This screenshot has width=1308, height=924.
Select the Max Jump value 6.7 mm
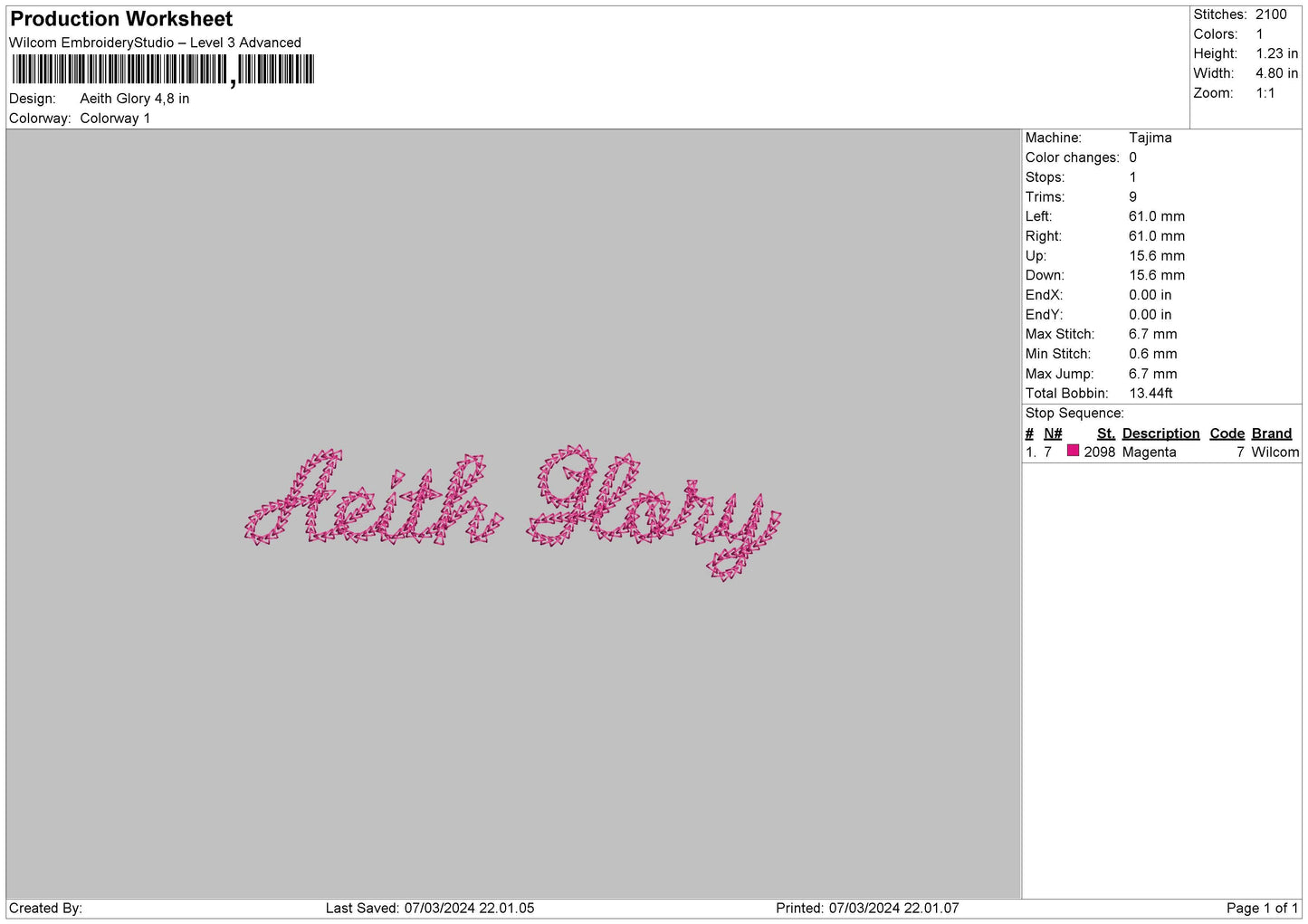(x=1152, y=374)
